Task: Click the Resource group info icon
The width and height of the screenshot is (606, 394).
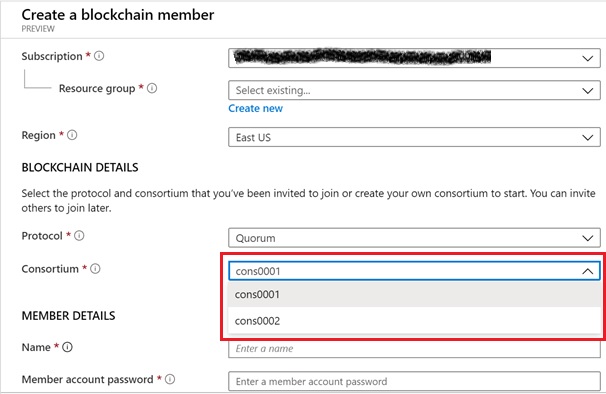Action: click(152, 88)
